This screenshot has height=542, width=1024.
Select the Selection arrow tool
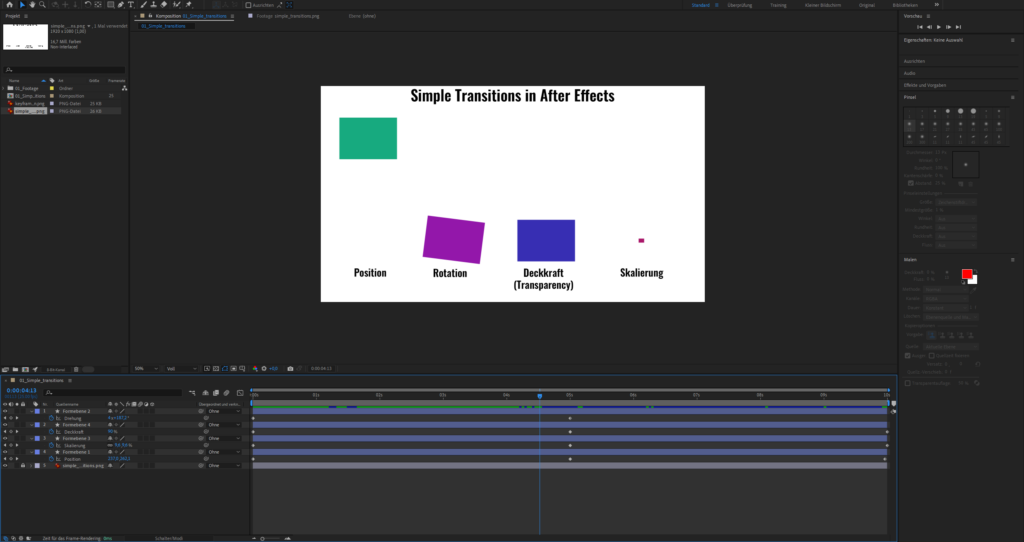pos(22,5)
